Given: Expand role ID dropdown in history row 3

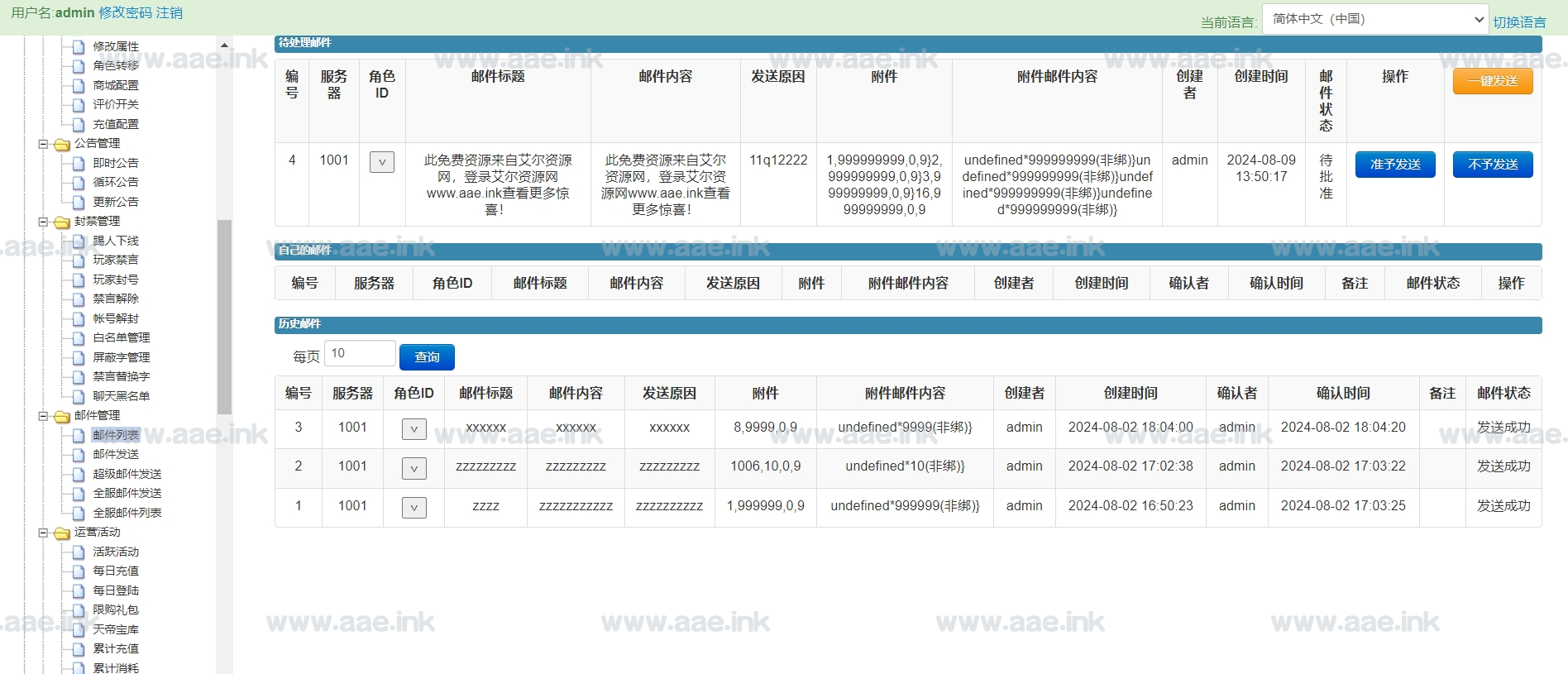Looking at the screenshot, I should (x=414, y=429).
